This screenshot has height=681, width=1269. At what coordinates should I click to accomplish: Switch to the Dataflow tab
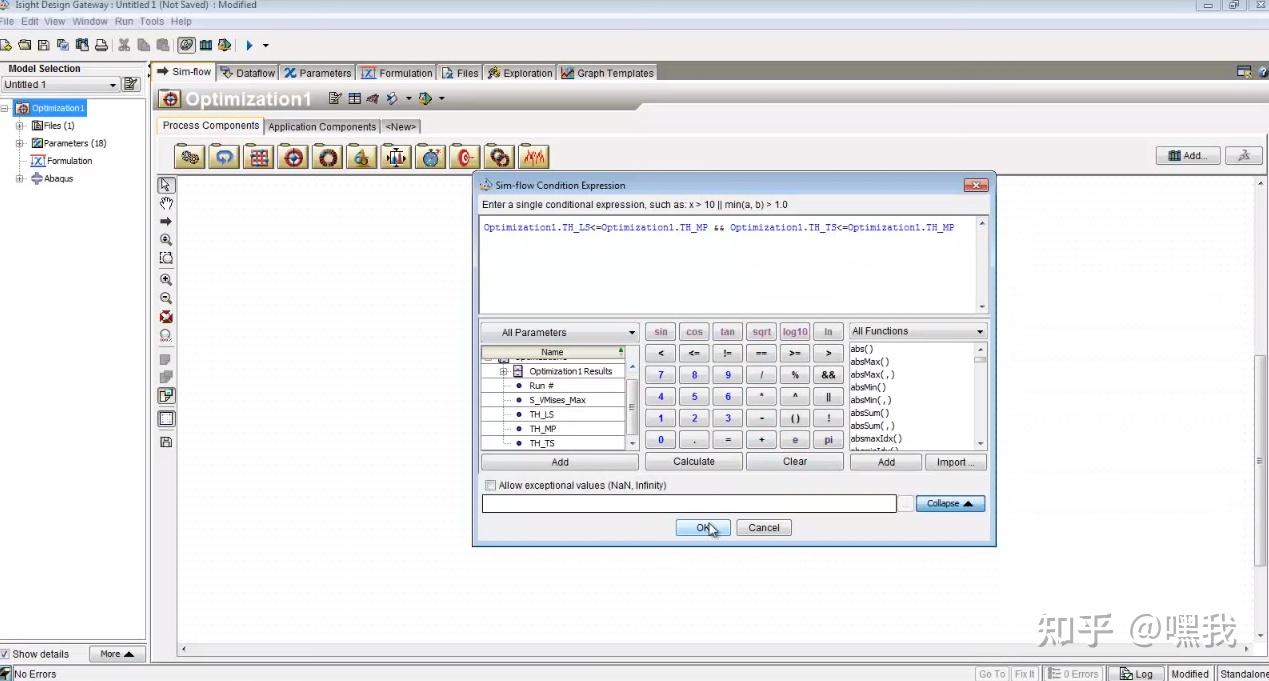248,73
